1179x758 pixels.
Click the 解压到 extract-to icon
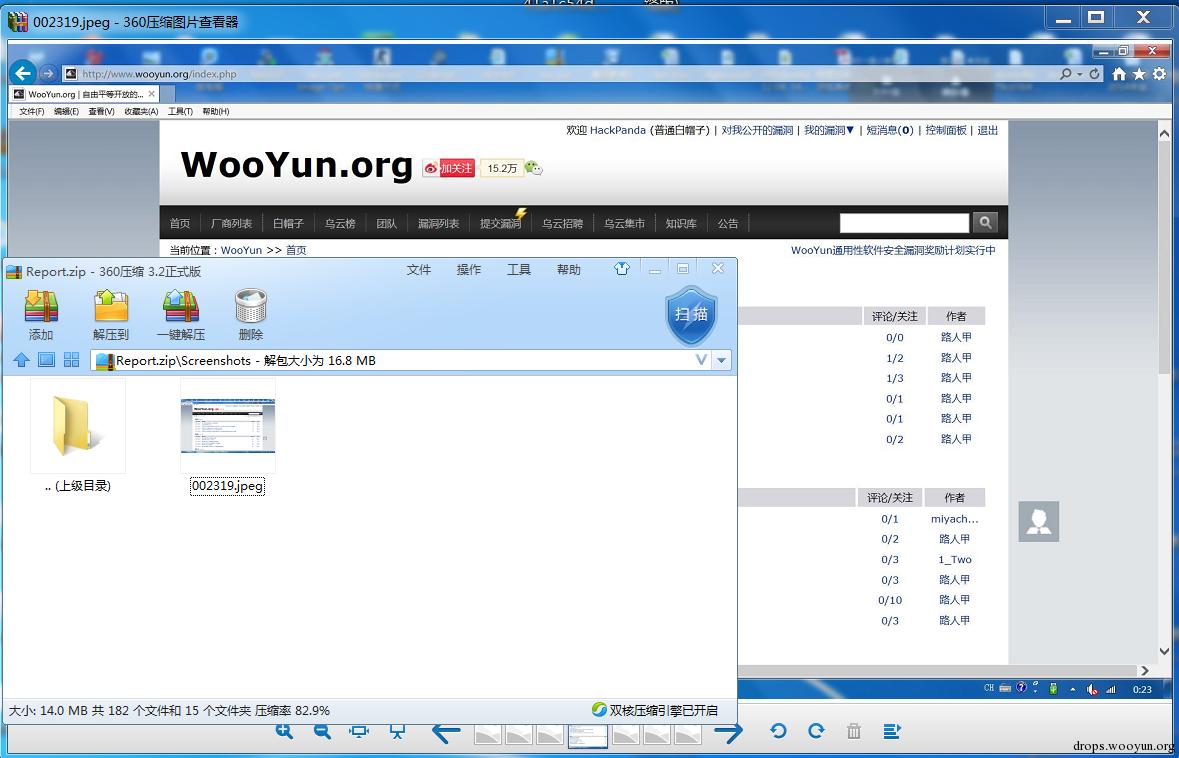[111, 306]
